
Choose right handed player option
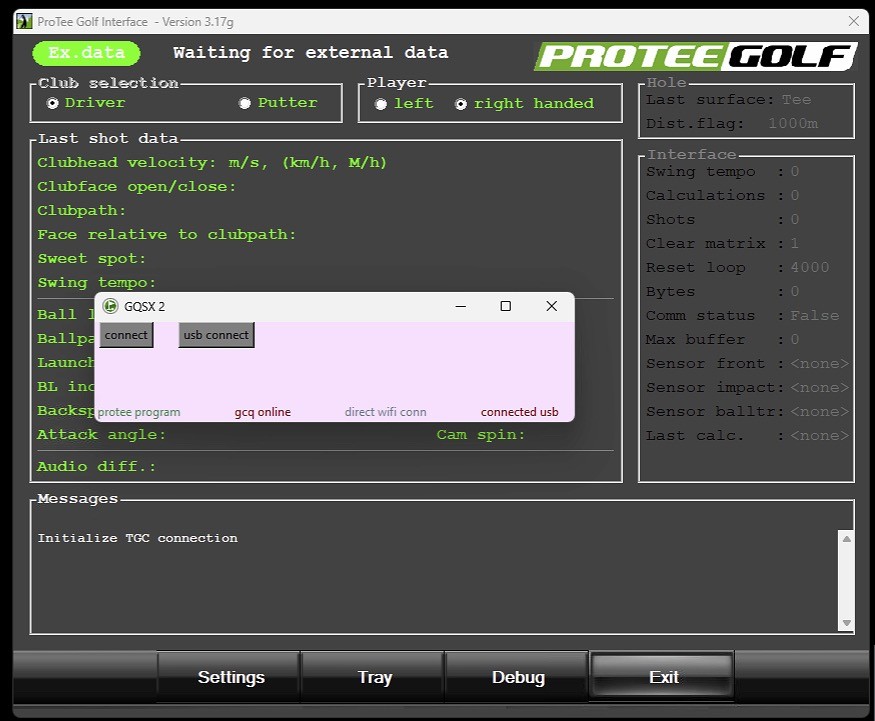(x=461, y=104)
